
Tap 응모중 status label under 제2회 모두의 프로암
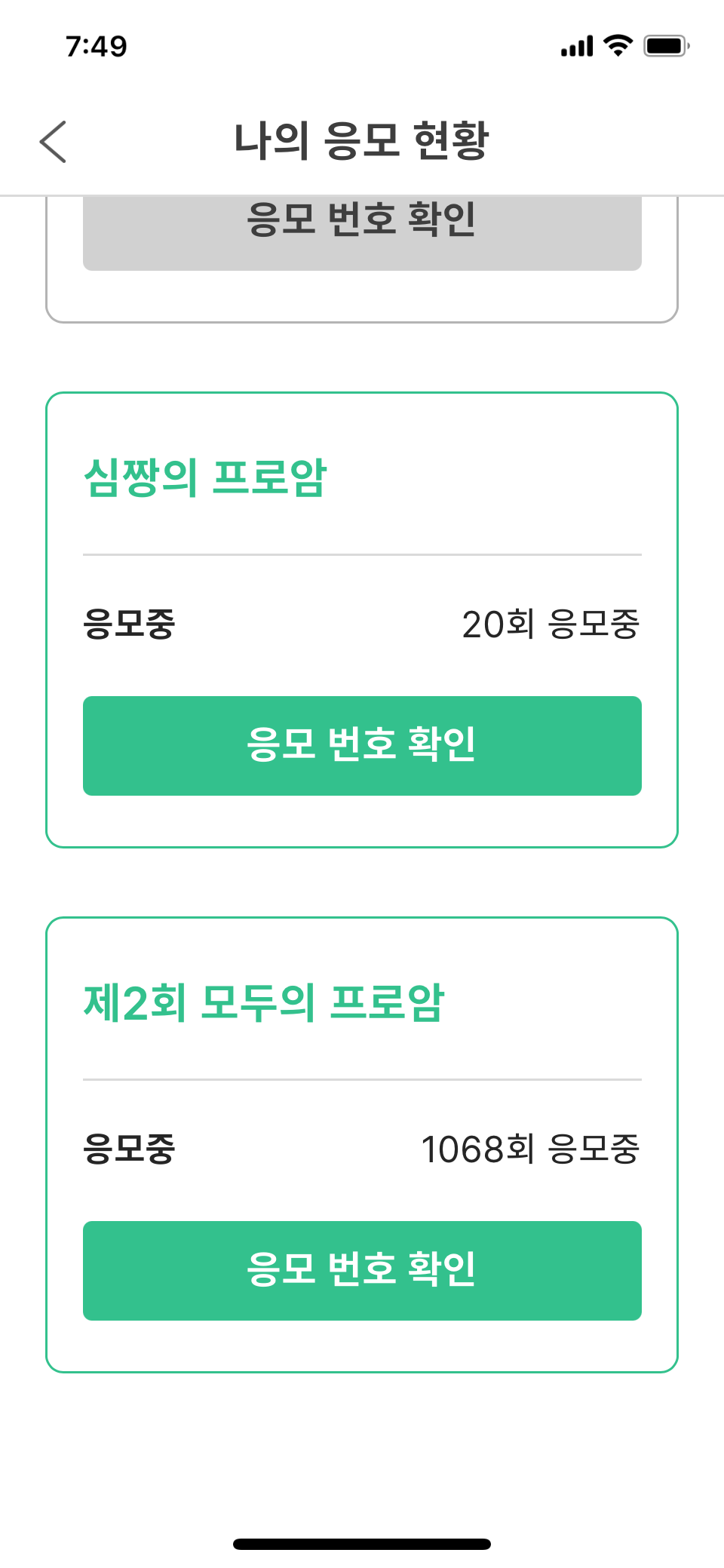pyautogui.click(x=129, y=1149)
